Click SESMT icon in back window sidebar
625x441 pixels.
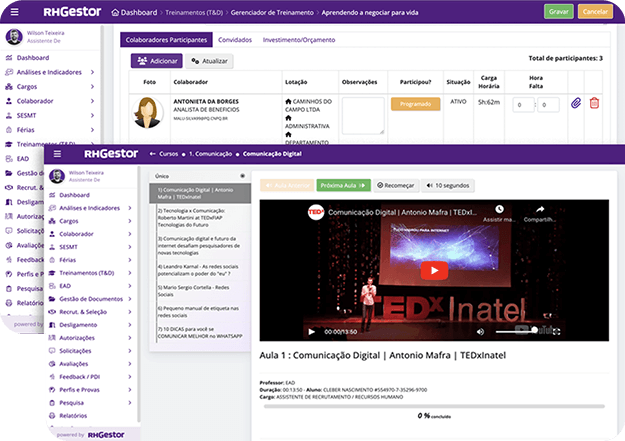click(9, 115)
